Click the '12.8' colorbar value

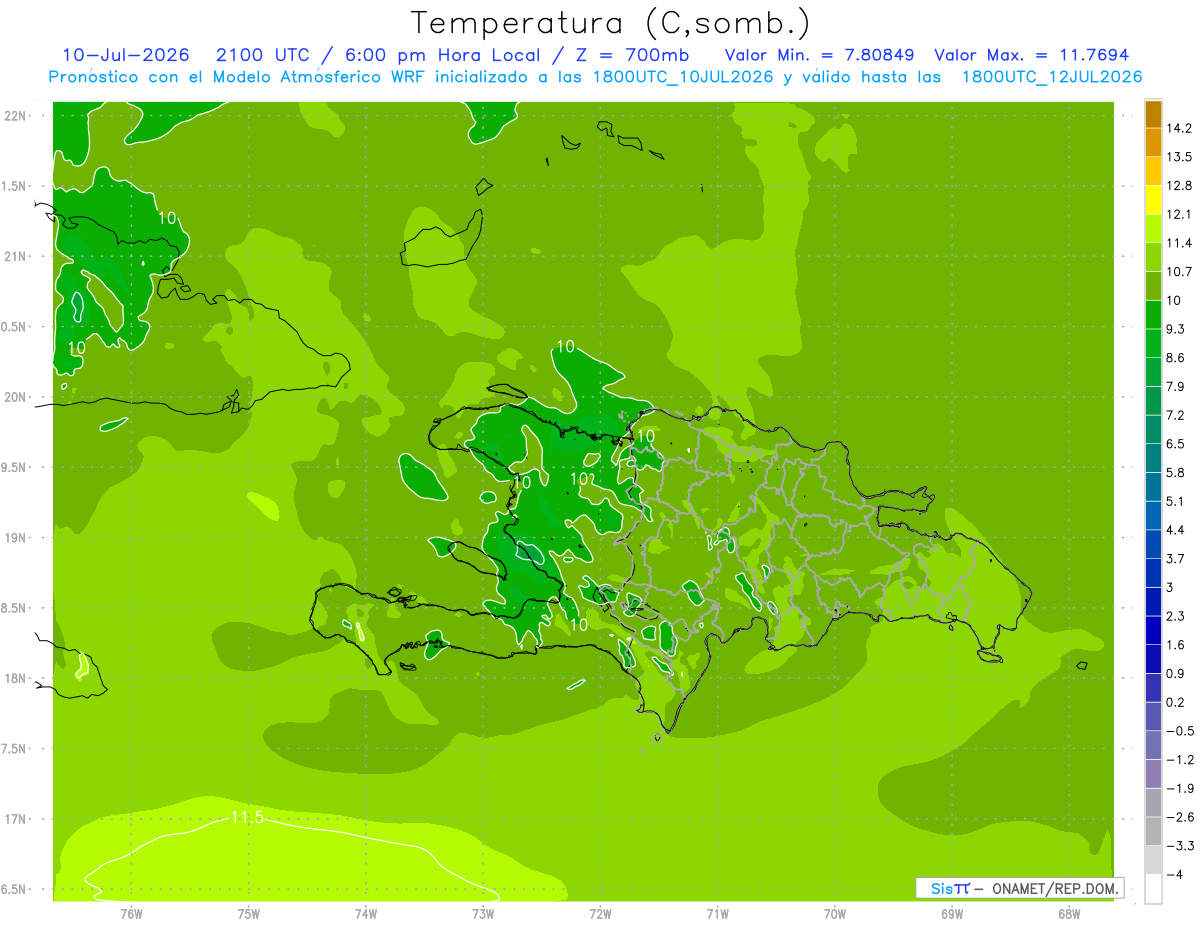tap(1180, 186)
